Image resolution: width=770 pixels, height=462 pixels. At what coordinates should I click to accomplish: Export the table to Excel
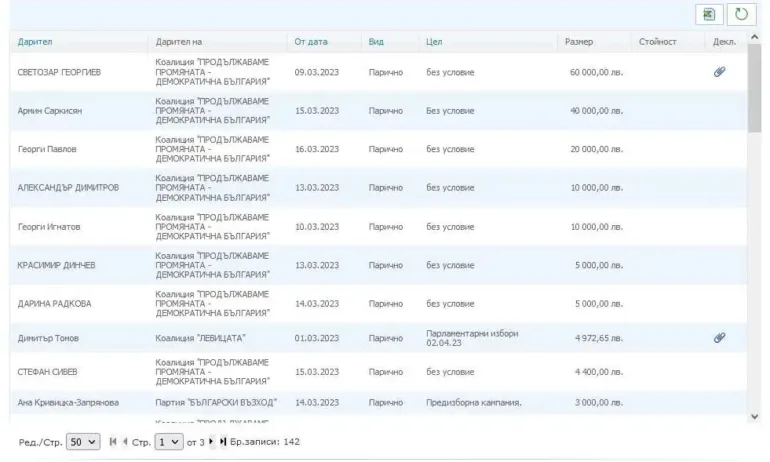708,14
